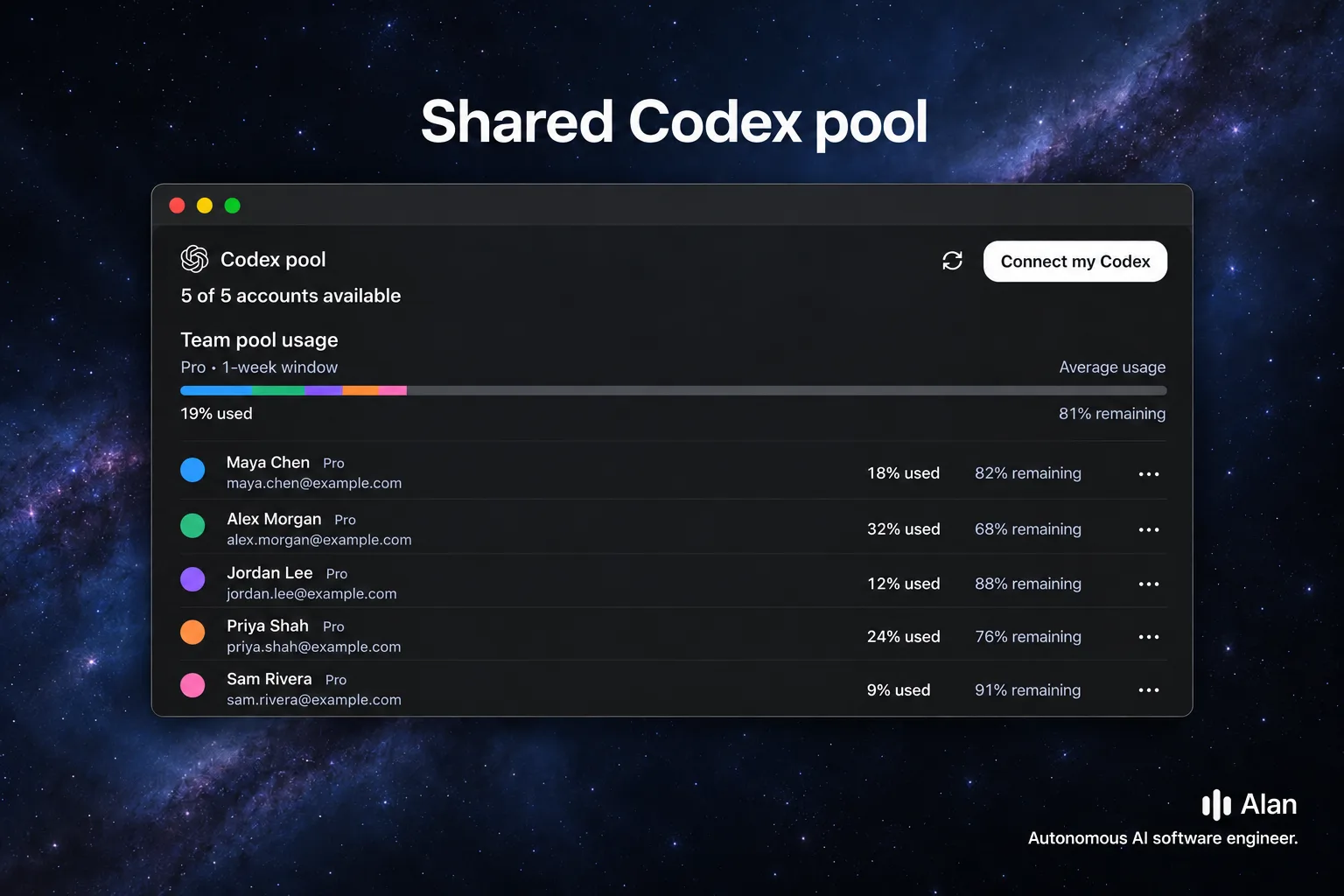The image size is (1344, 896).
Task: Select the name Alex Morgan
Action: [274, 519]
